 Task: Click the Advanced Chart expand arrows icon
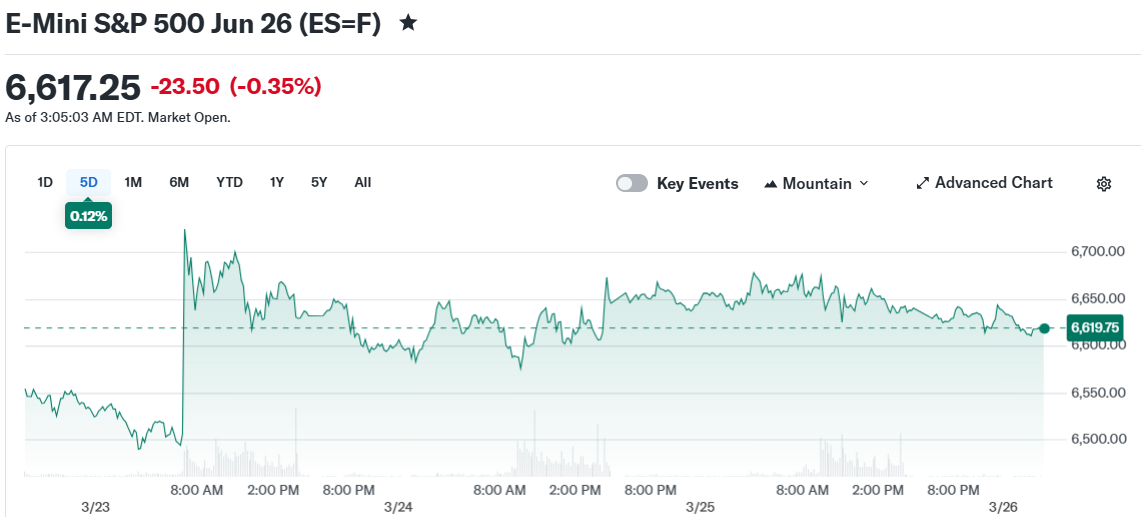click(923, 183)
